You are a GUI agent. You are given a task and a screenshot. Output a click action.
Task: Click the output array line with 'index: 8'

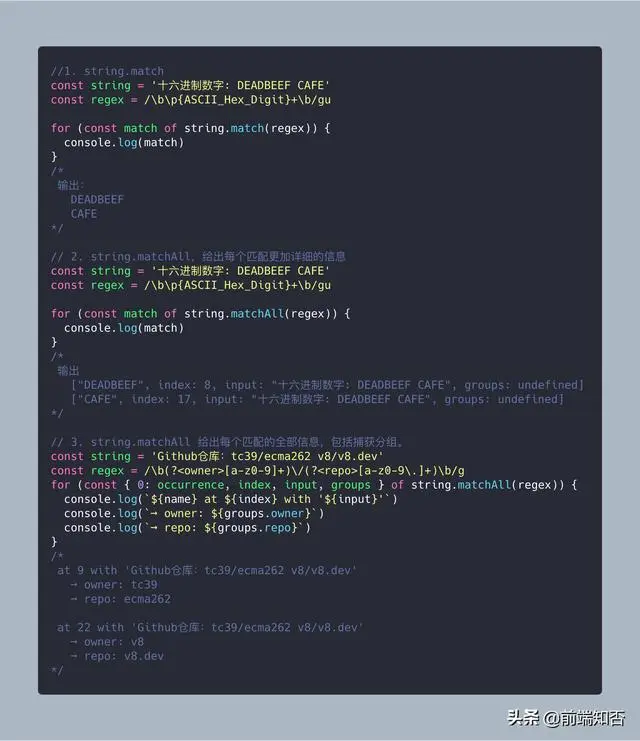tap(328, 385)
